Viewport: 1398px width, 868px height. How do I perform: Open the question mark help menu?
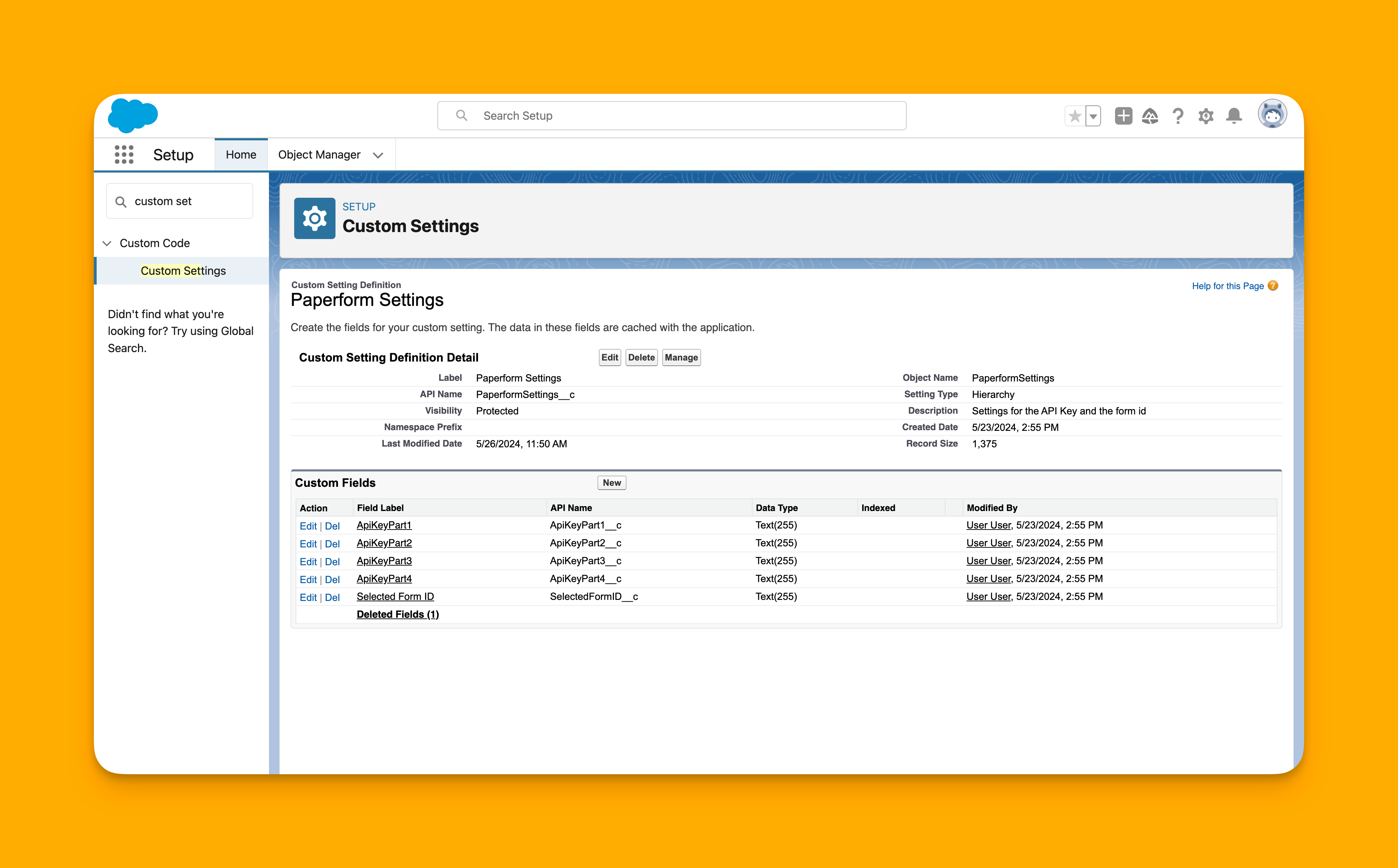[x=1178, y=116]
